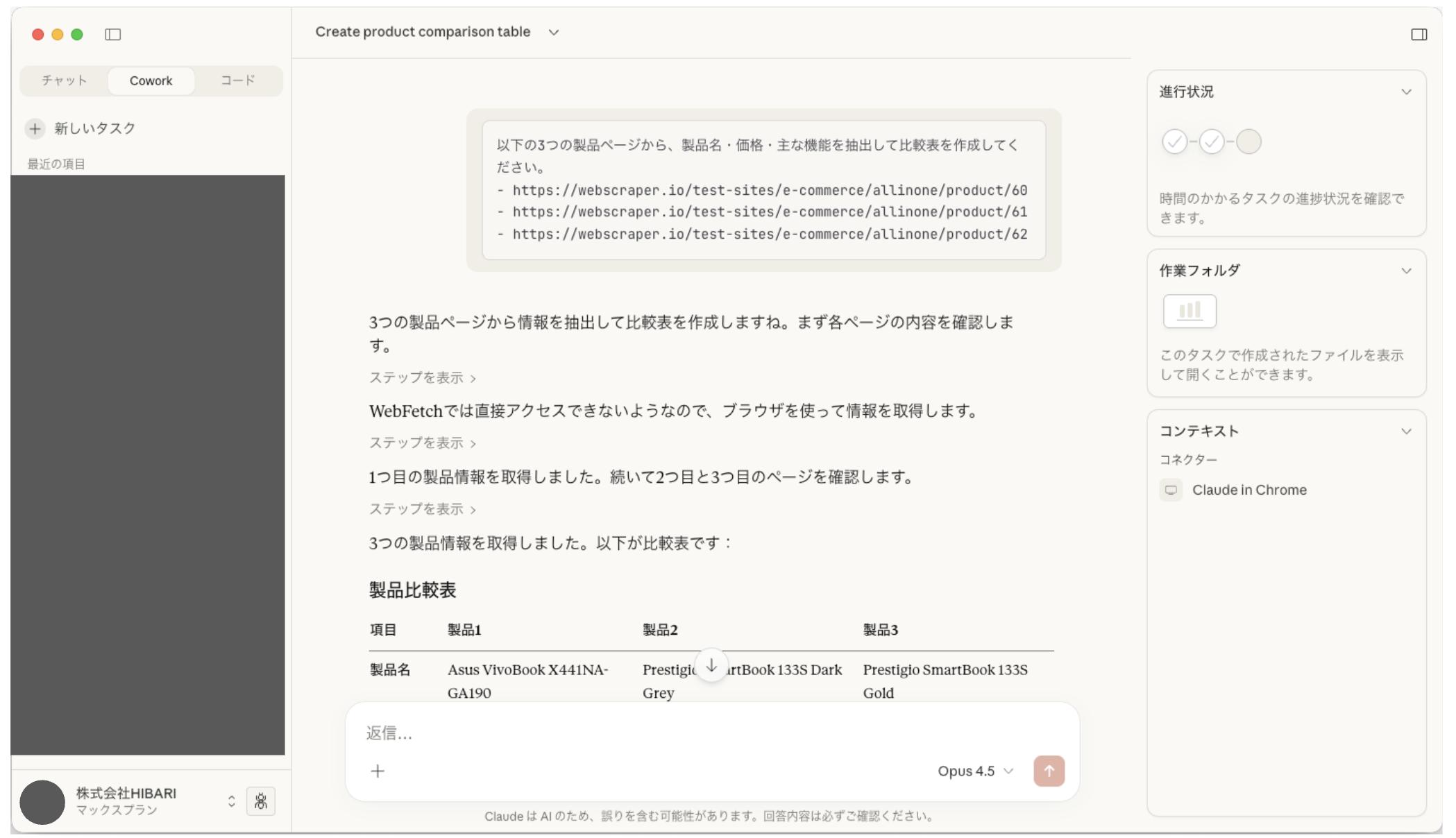The image size is (1456, 838).
Task: Toggle the sidebar visibility icon
Action: point(113,34)
